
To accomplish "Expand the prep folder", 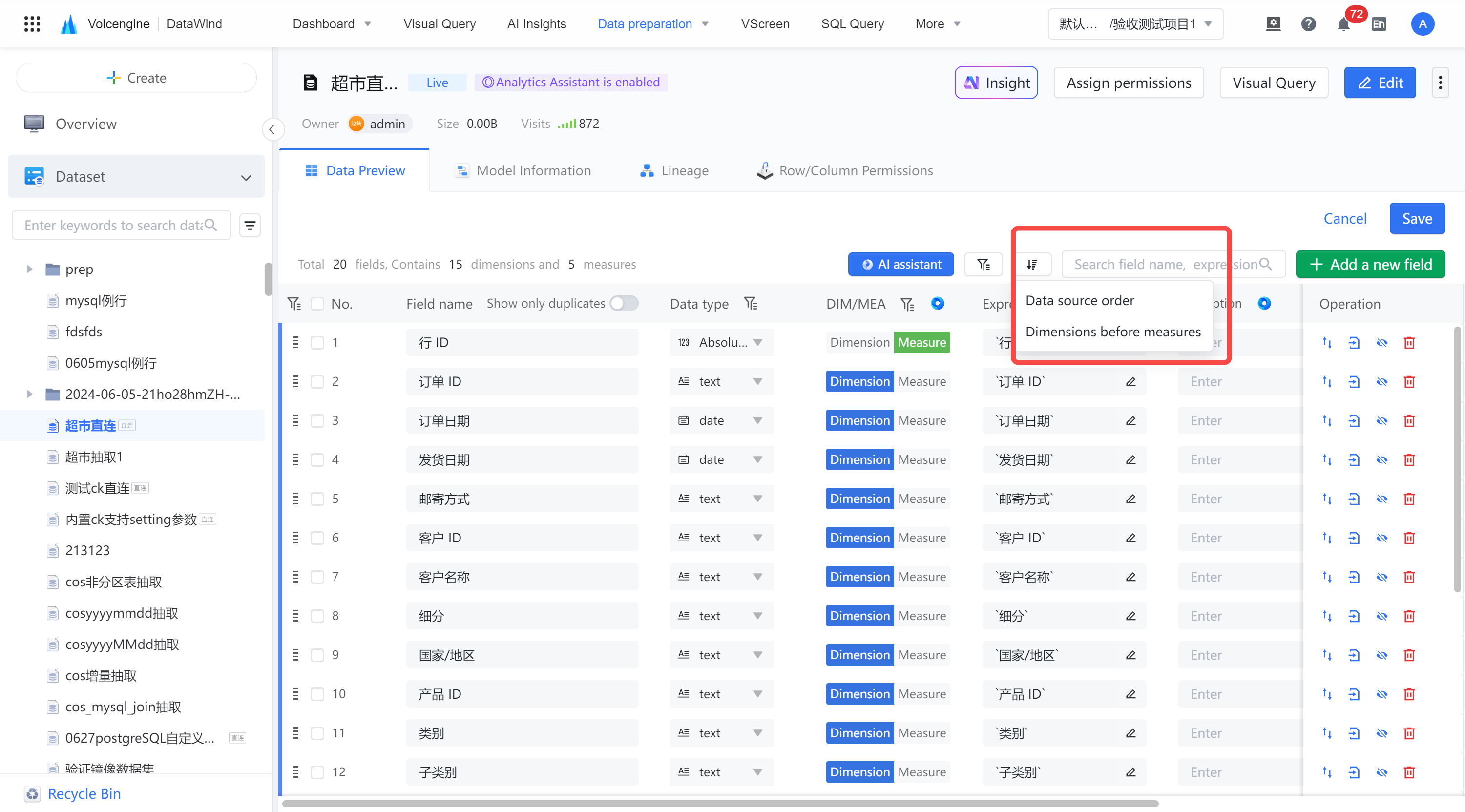I will [29, 269].
